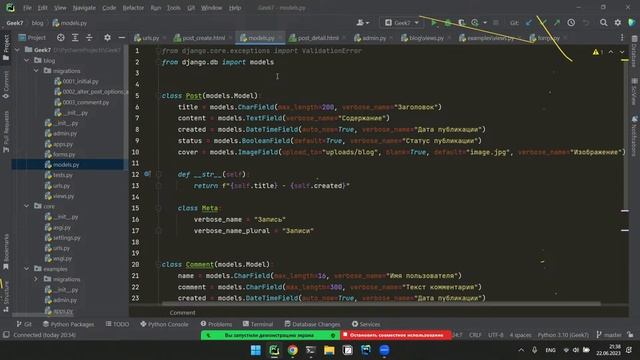Image resolution: width=640 pixels, height=360 pixels.
Task: Open the Navigate menu
Action: tap(84, 8)
